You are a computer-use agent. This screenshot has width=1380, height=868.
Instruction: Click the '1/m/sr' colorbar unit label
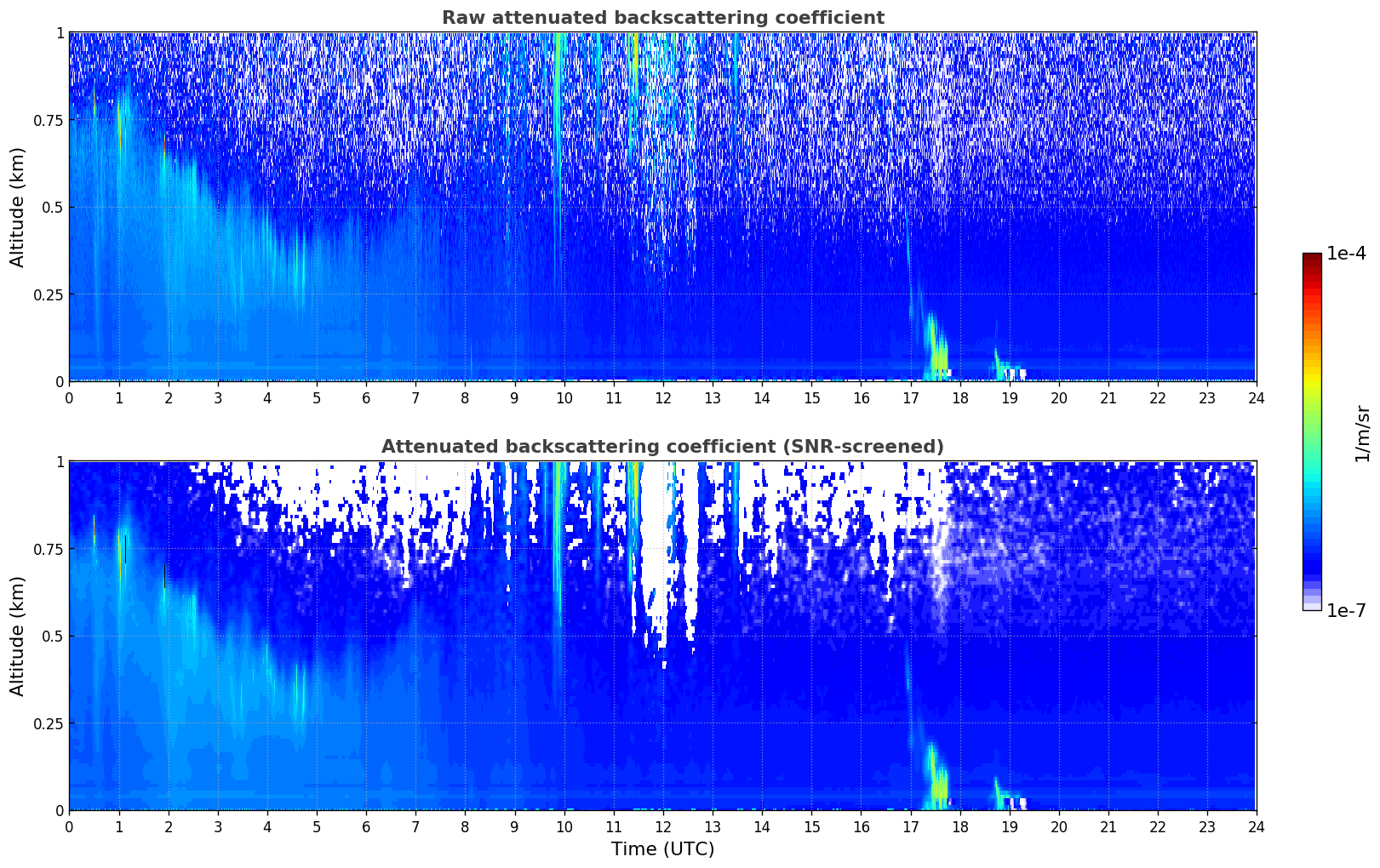[1363, 432]
